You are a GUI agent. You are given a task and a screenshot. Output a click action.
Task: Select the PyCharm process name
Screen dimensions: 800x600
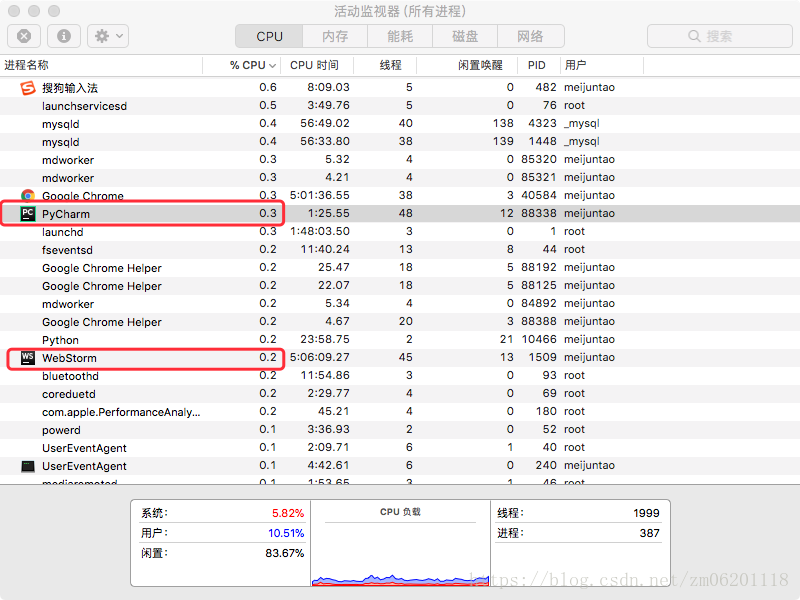click(x=66, y=214)
